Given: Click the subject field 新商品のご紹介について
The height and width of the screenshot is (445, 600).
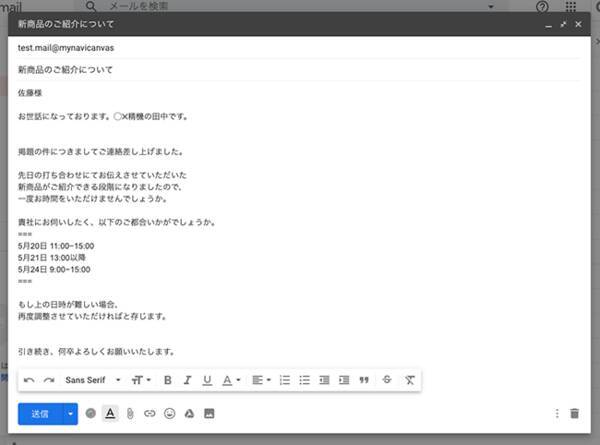Looking at the screenshot, I should coord(298,70).
